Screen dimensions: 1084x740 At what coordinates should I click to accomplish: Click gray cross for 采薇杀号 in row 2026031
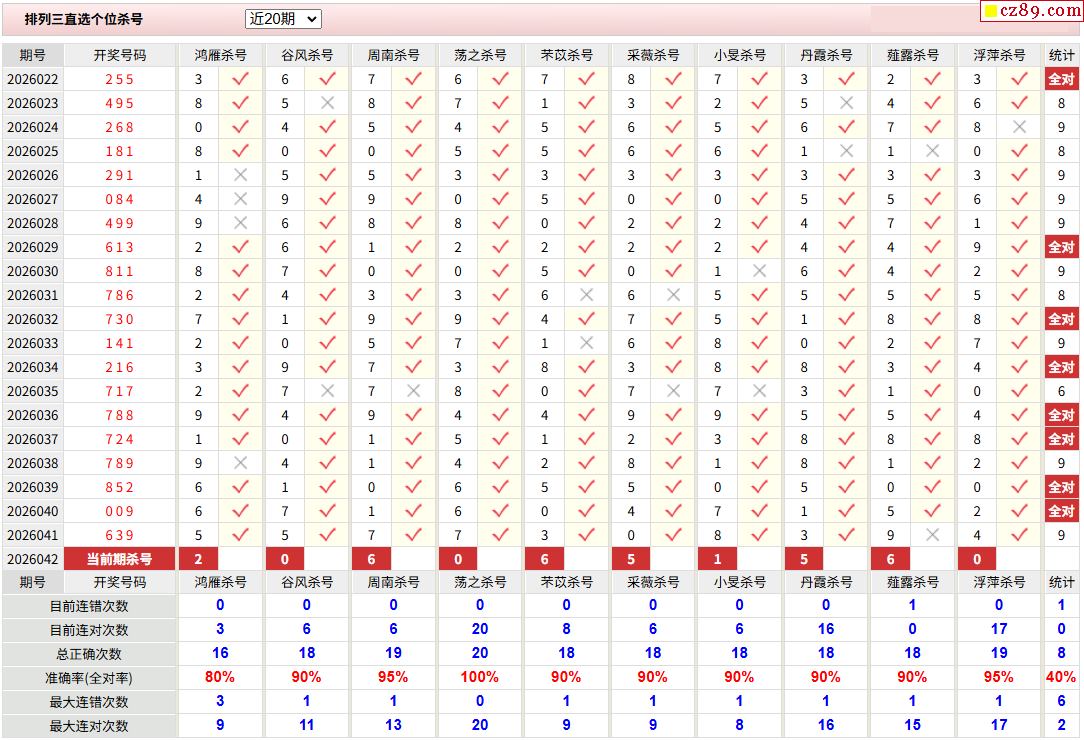pyautogui.click(x=673, y=295)
